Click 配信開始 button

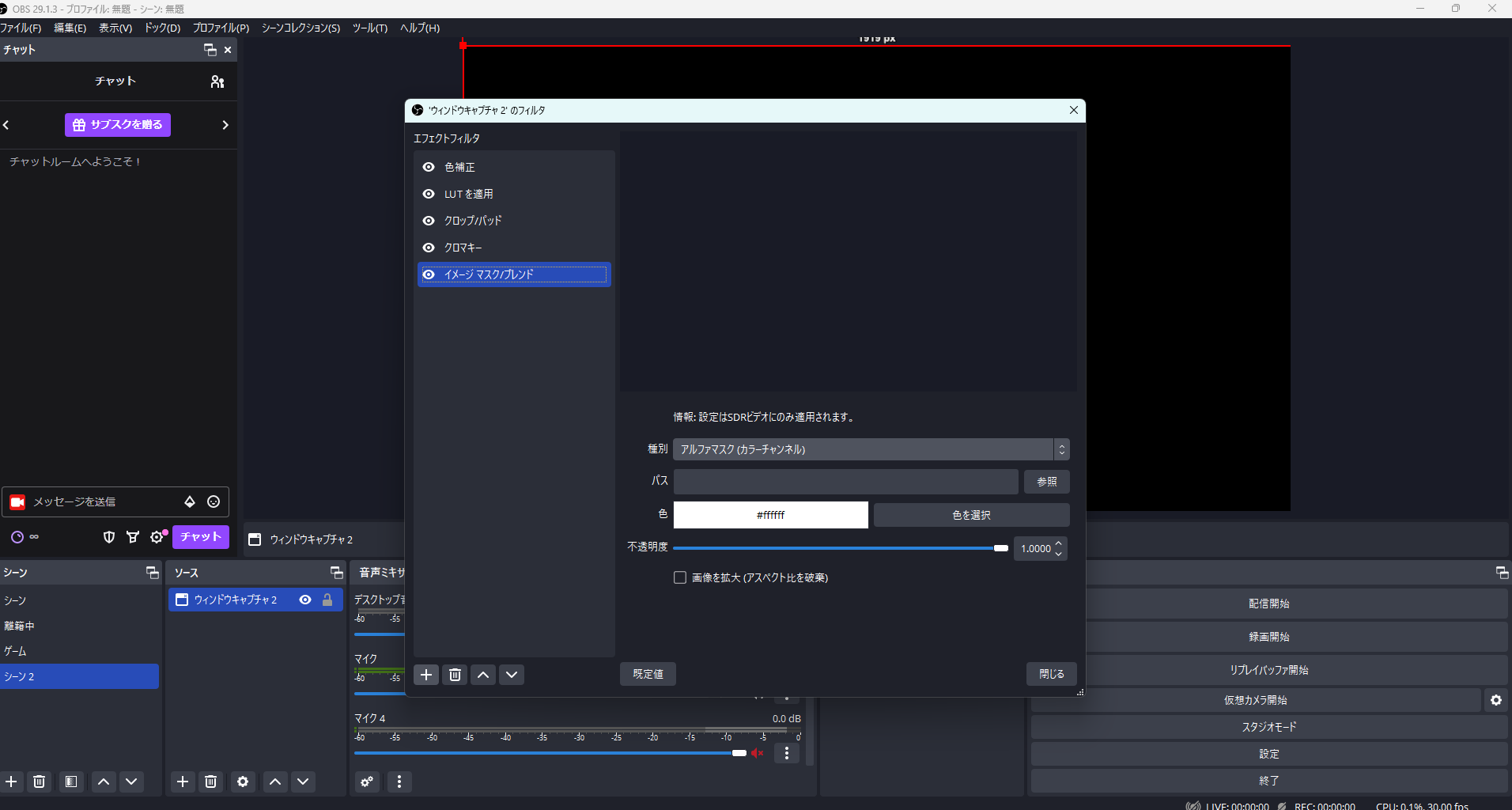[1269, 604]
